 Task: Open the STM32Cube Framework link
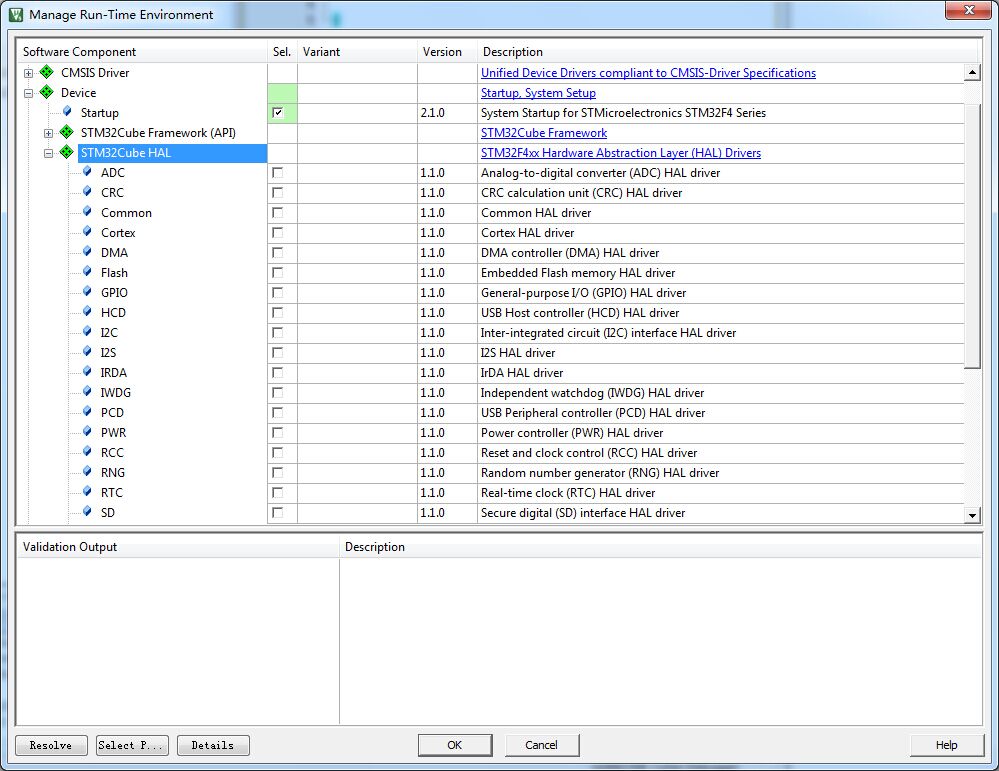(x=543, y=133)
